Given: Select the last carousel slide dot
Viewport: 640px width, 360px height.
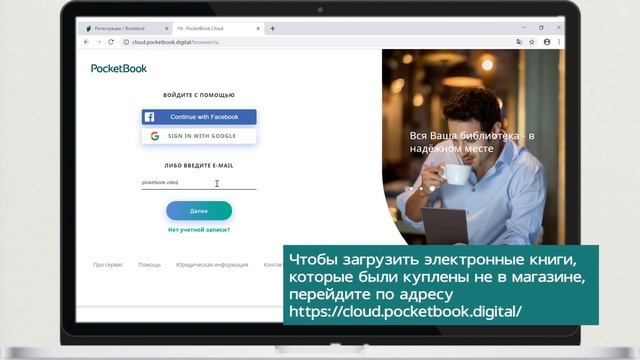Looking at the screenshot, I should pos(432,189).
